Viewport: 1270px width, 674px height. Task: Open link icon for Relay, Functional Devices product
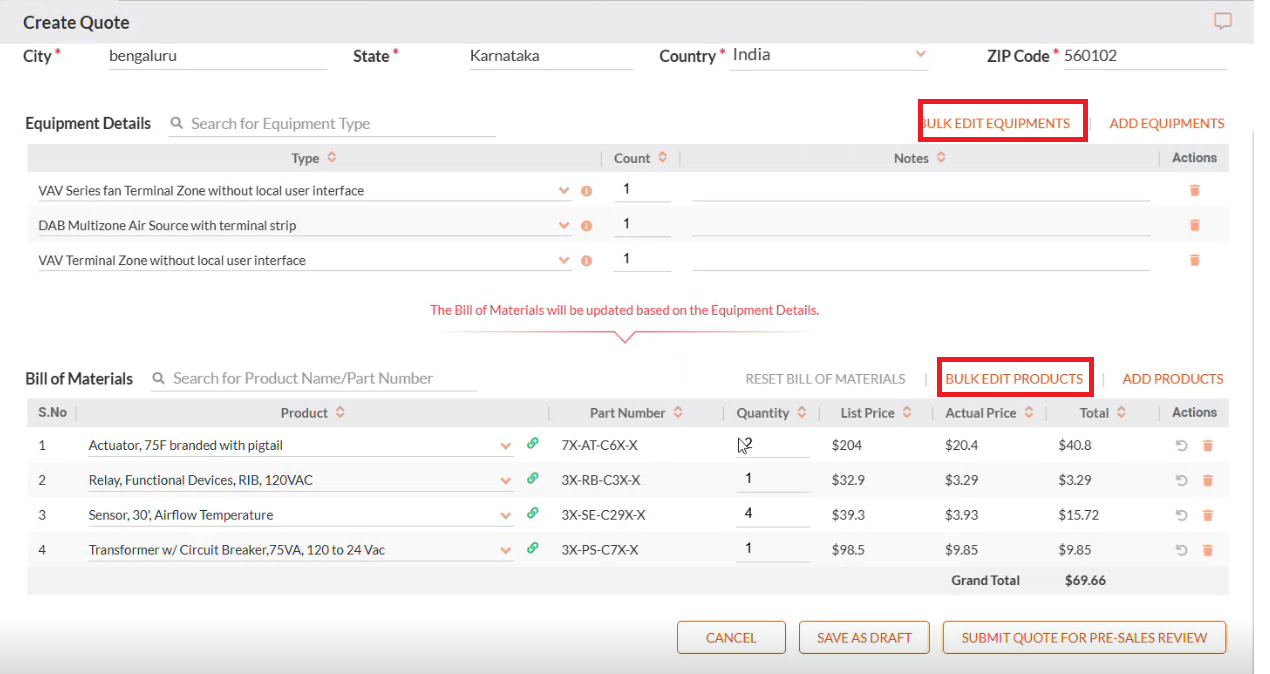coord(533,478)
